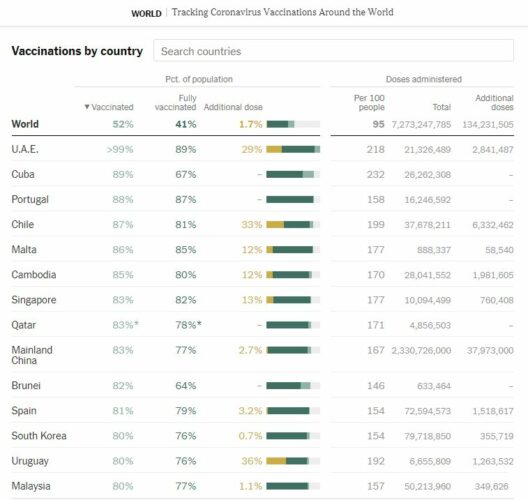The height and width of the screenshot is (500, 528).
Task: Select Malta total doses 888,337
Action: (434, 250)
